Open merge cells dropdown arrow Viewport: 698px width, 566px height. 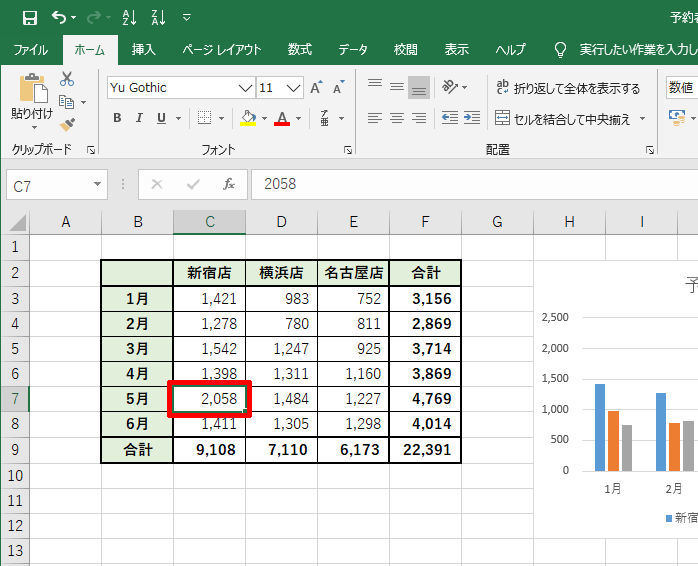click(x=642, y=118)
